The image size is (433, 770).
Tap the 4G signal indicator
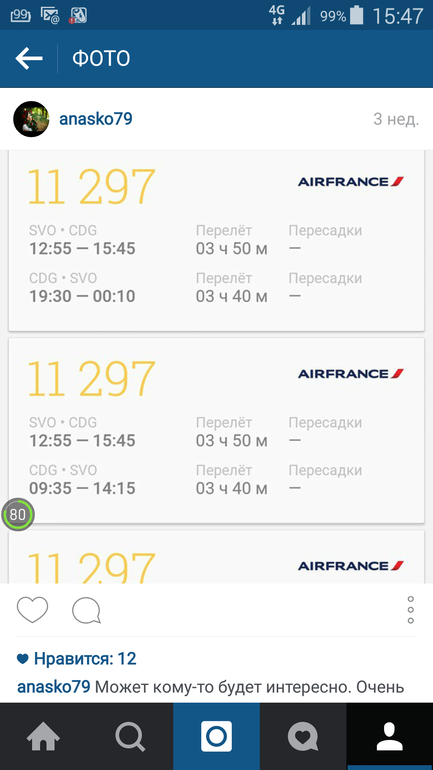pos(277,16)
